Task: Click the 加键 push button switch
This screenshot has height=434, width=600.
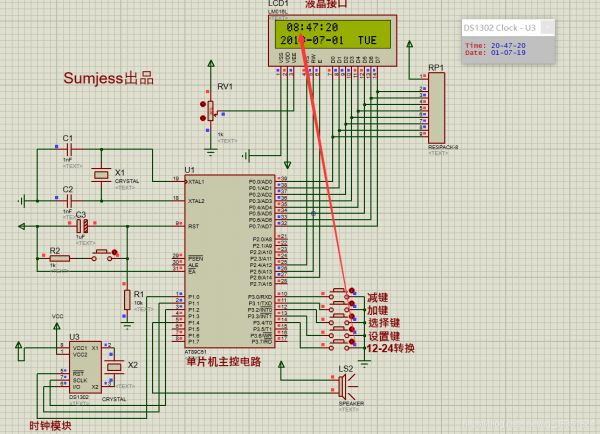Action: pos(339,306)
